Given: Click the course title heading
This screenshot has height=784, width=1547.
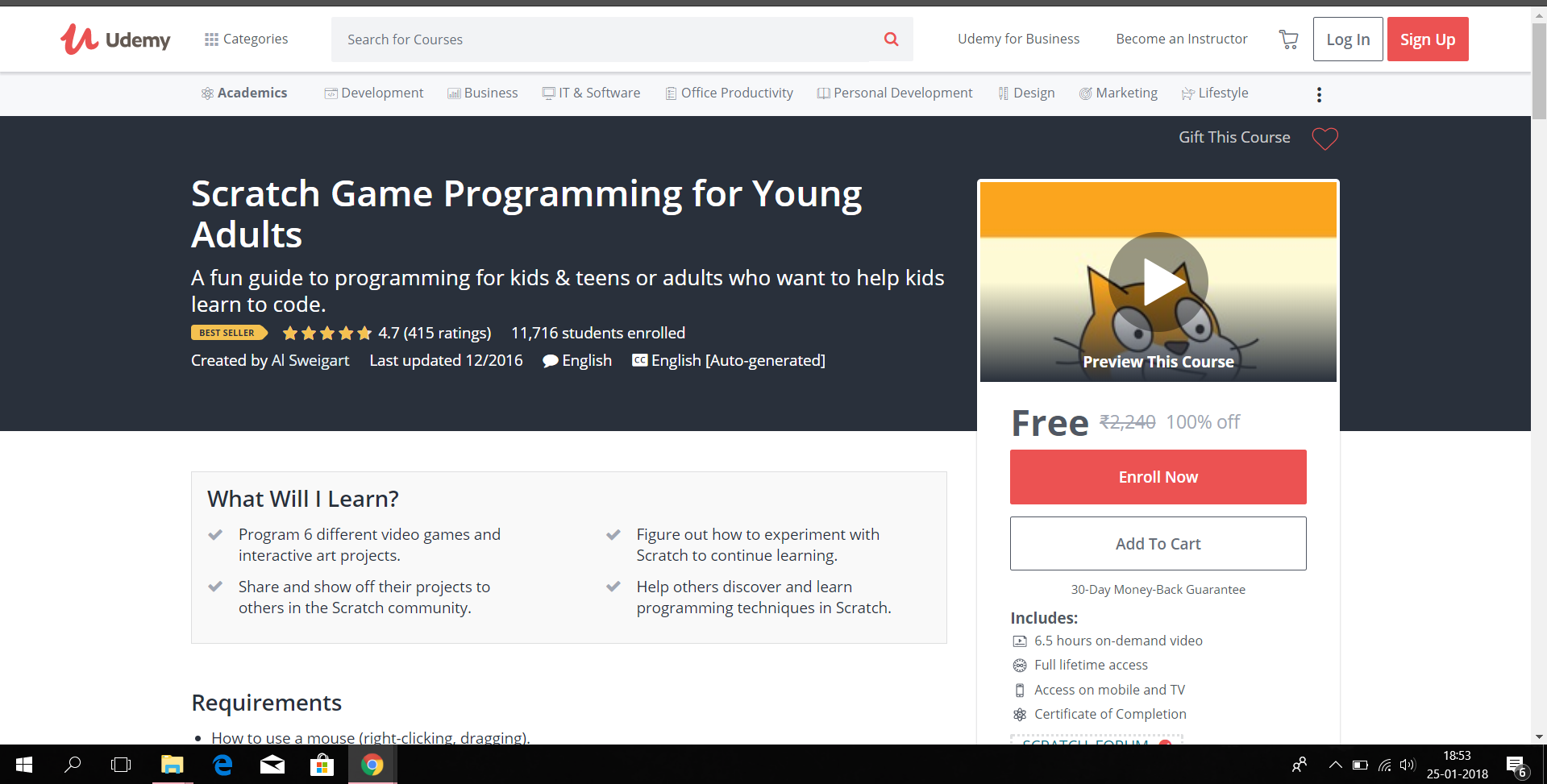Looking at the screenshot, I should click(526, 214).
